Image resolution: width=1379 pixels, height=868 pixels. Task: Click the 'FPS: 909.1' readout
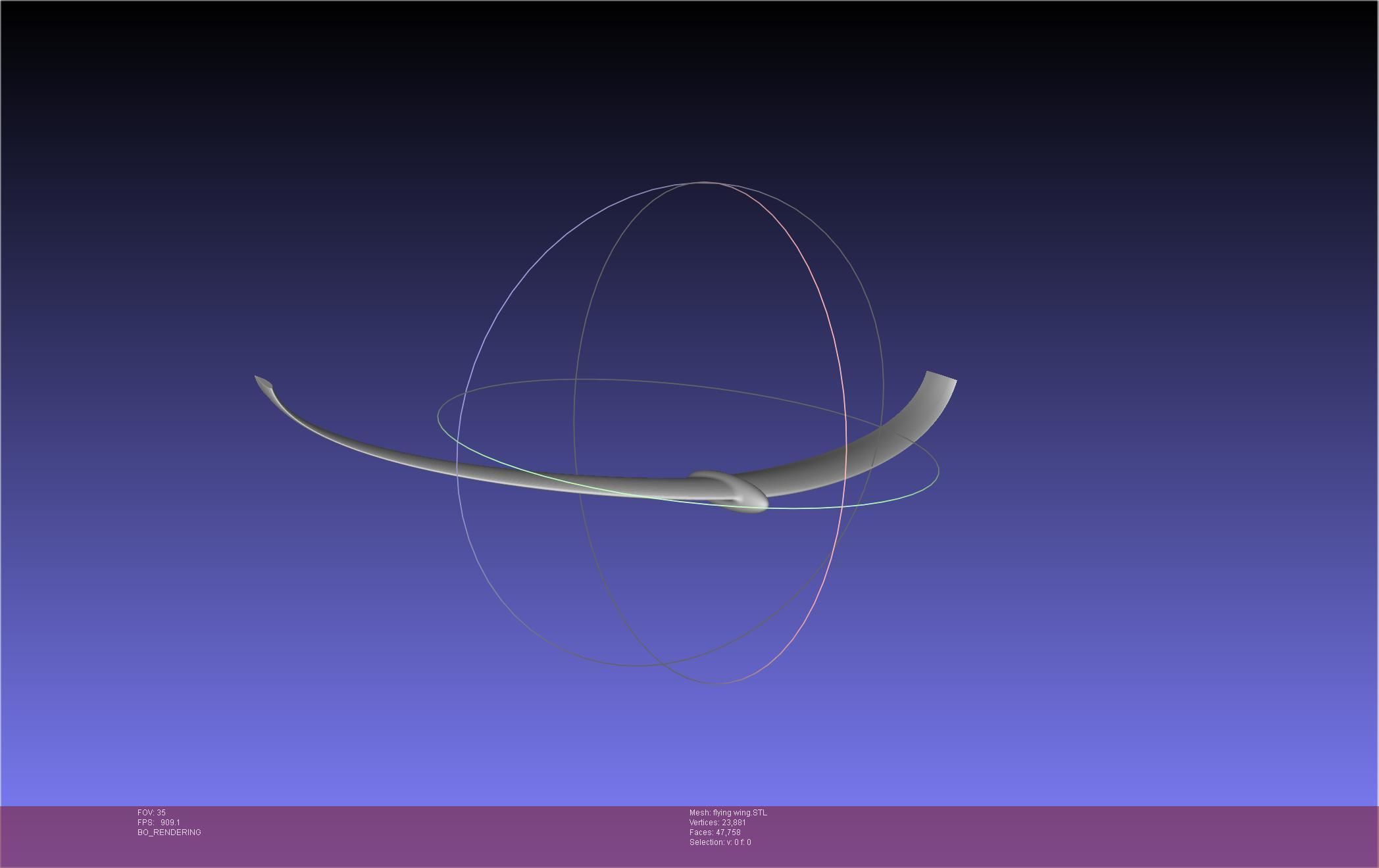pos(159,823)
